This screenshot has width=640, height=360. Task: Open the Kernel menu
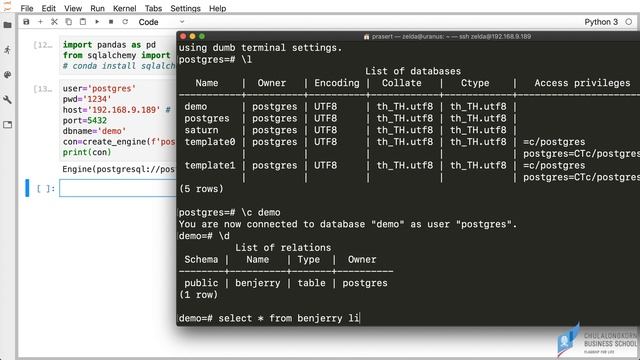[124, 8]
